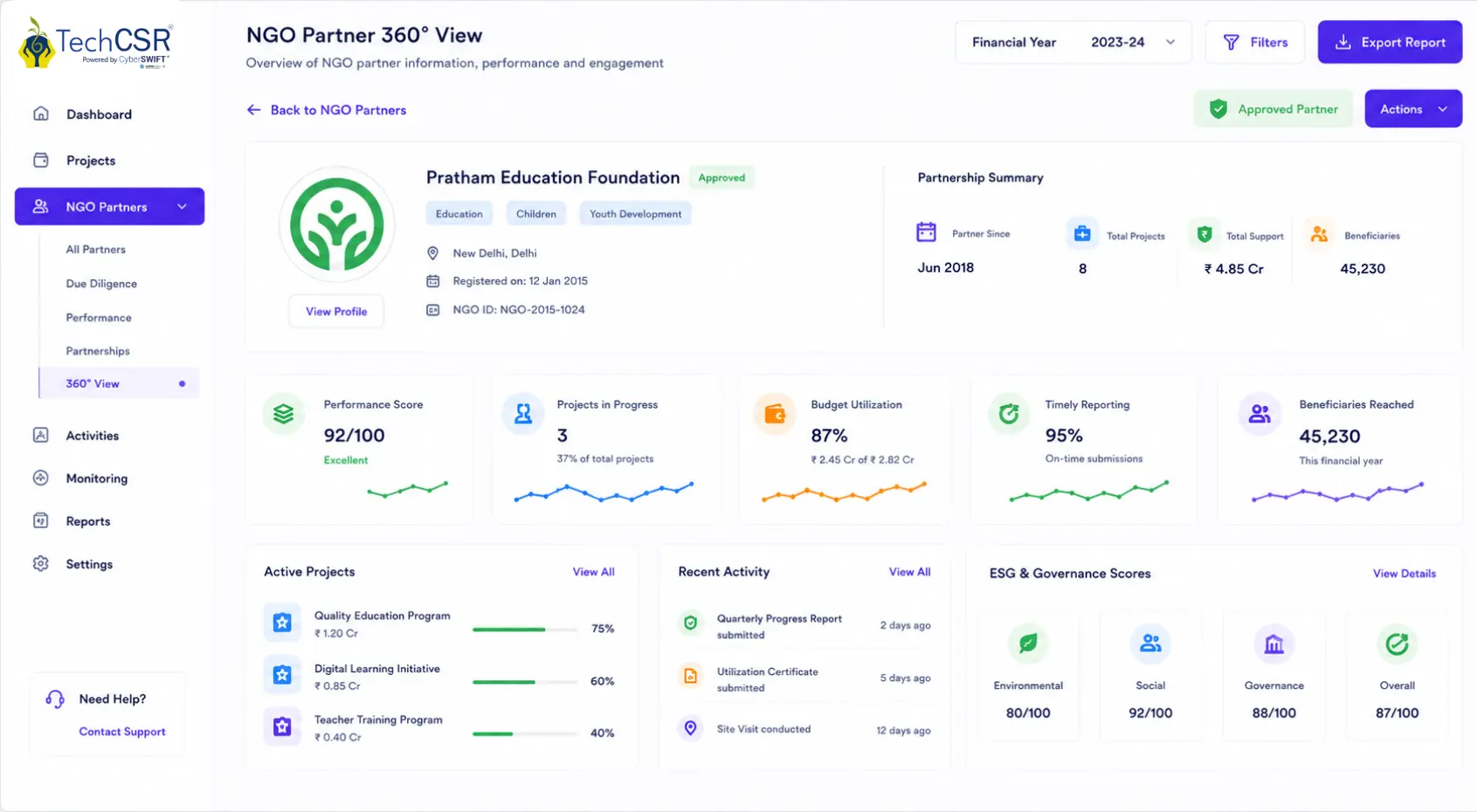This screenshot has width=1477, height=812.
Task: Open the Financial Year 2023-24 dropdown
Action: coord(1073,42)
